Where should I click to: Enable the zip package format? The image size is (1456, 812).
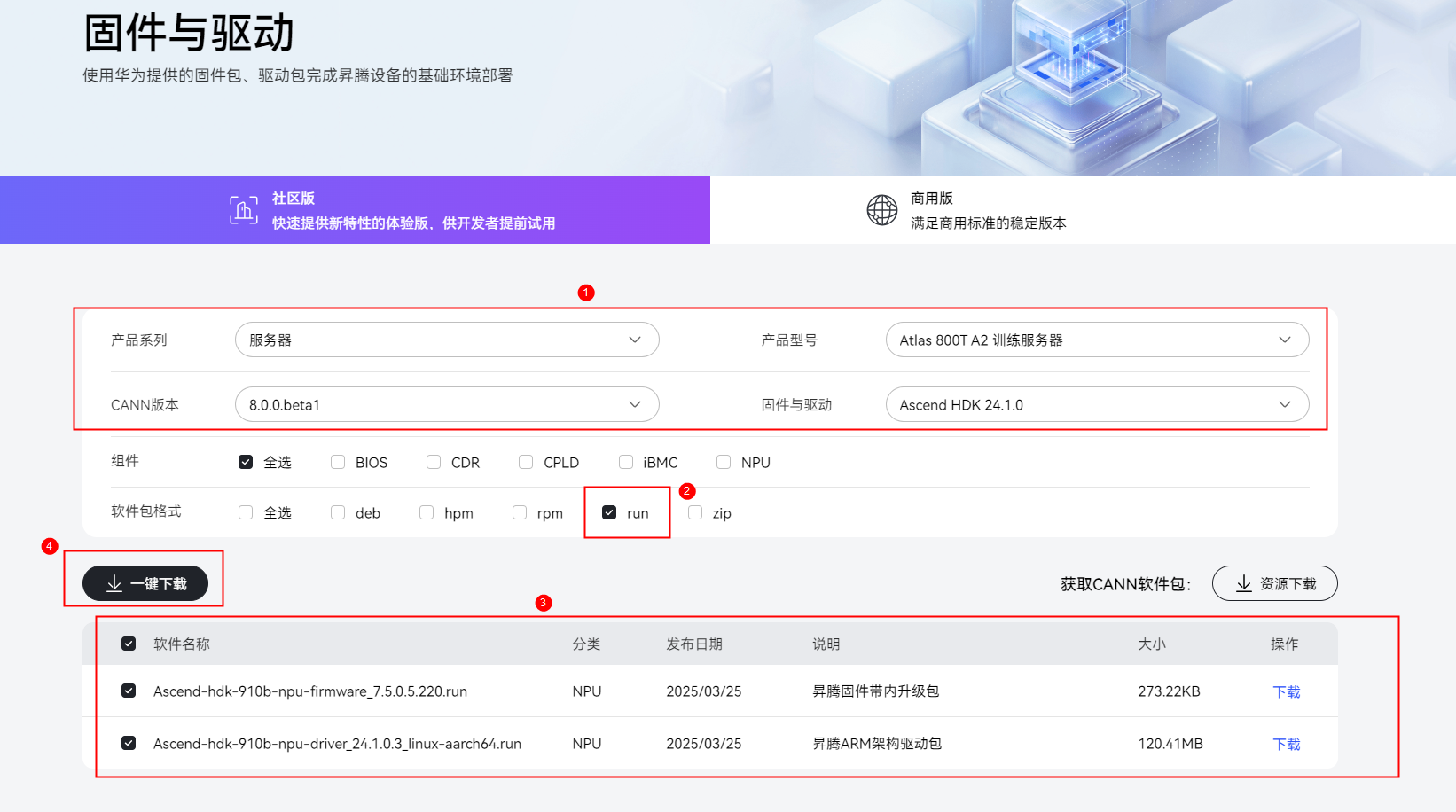[694, 512]
